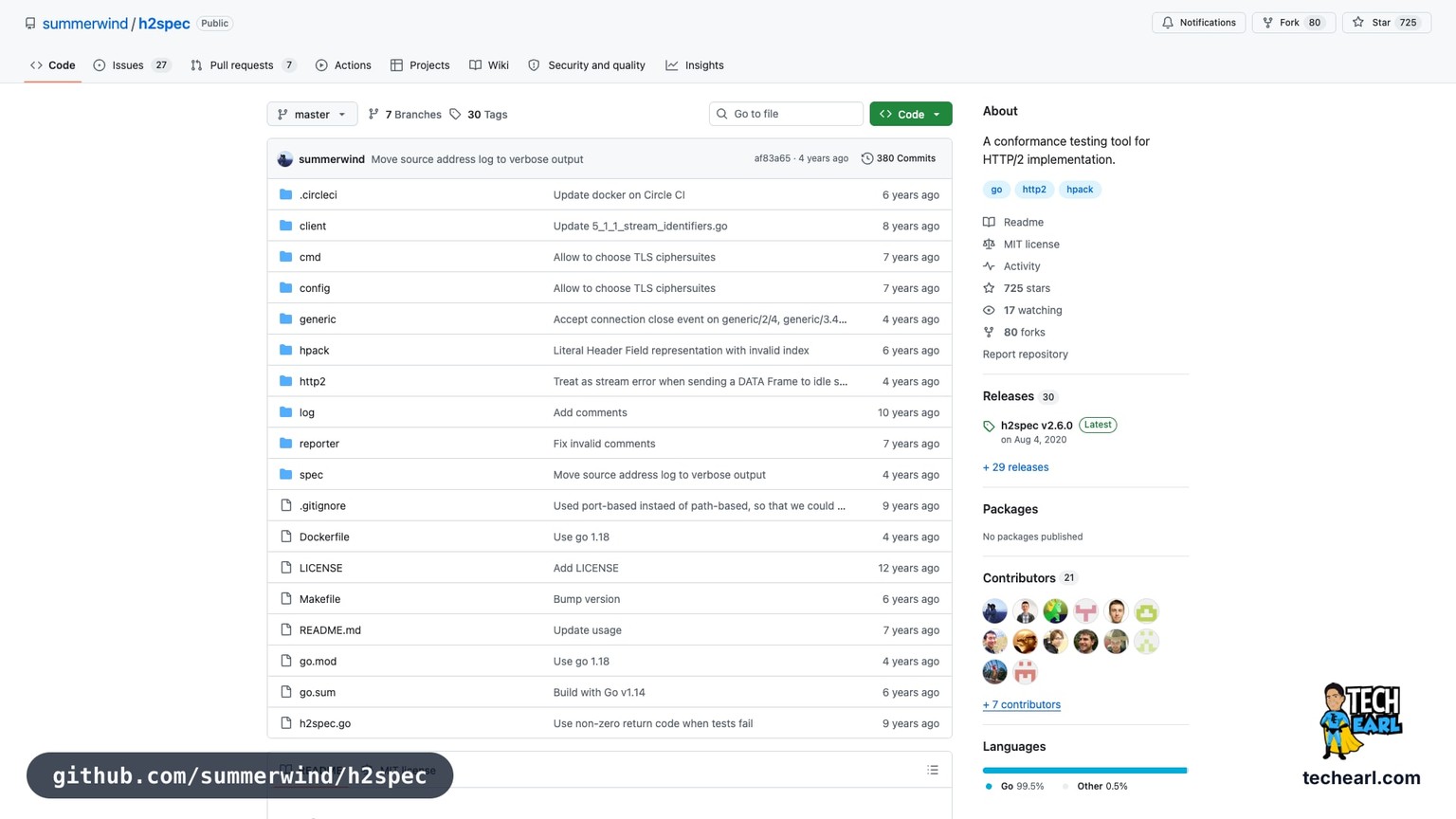
Task: Click the go.sum file icon
Action: coord(285,692)
